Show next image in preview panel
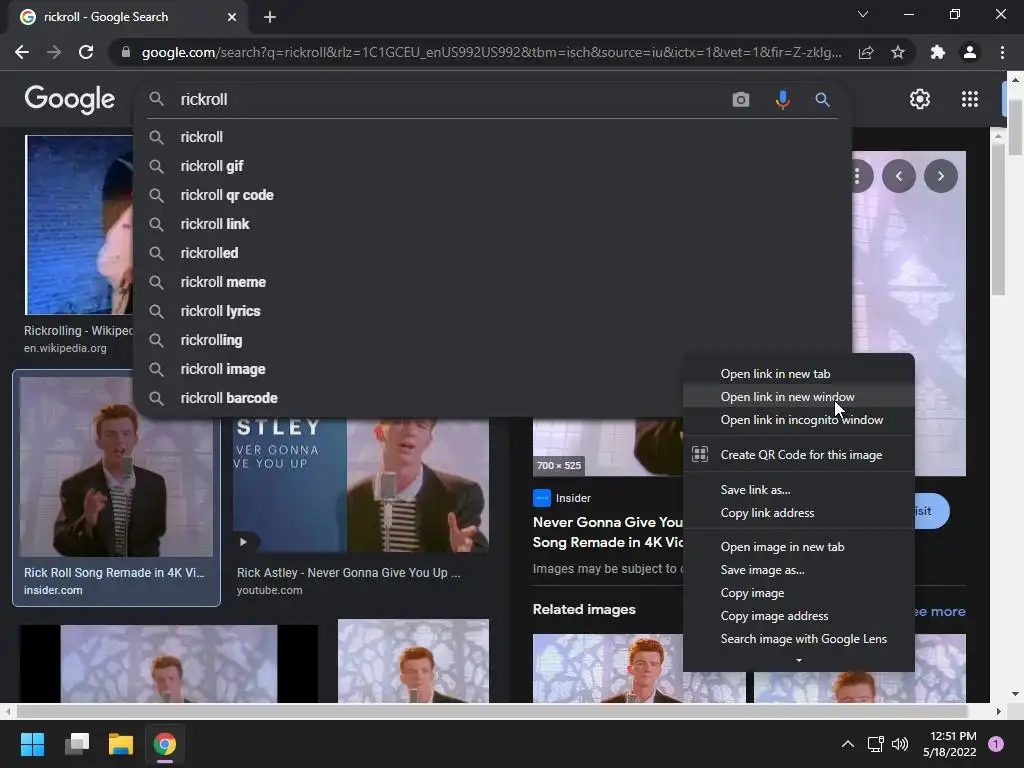The height and width of the screenshot is (768, 1024). point(940,176)
